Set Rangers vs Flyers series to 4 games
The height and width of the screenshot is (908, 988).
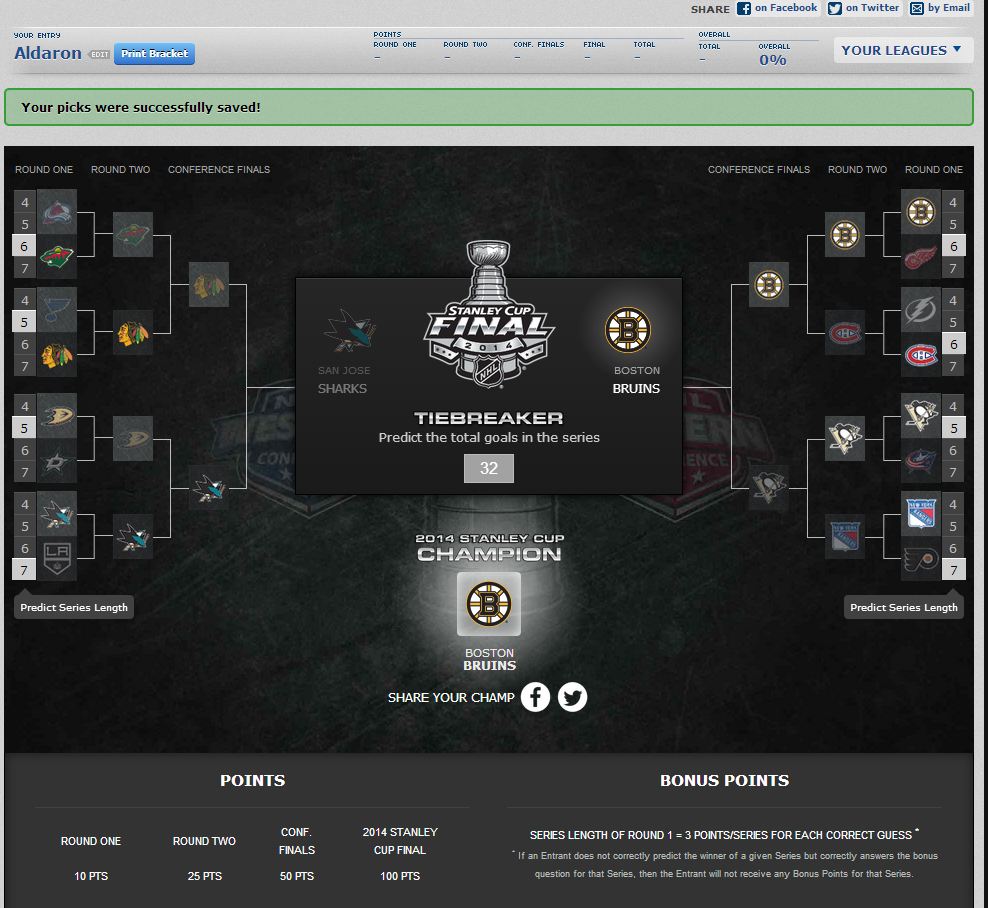coord(953,503)
